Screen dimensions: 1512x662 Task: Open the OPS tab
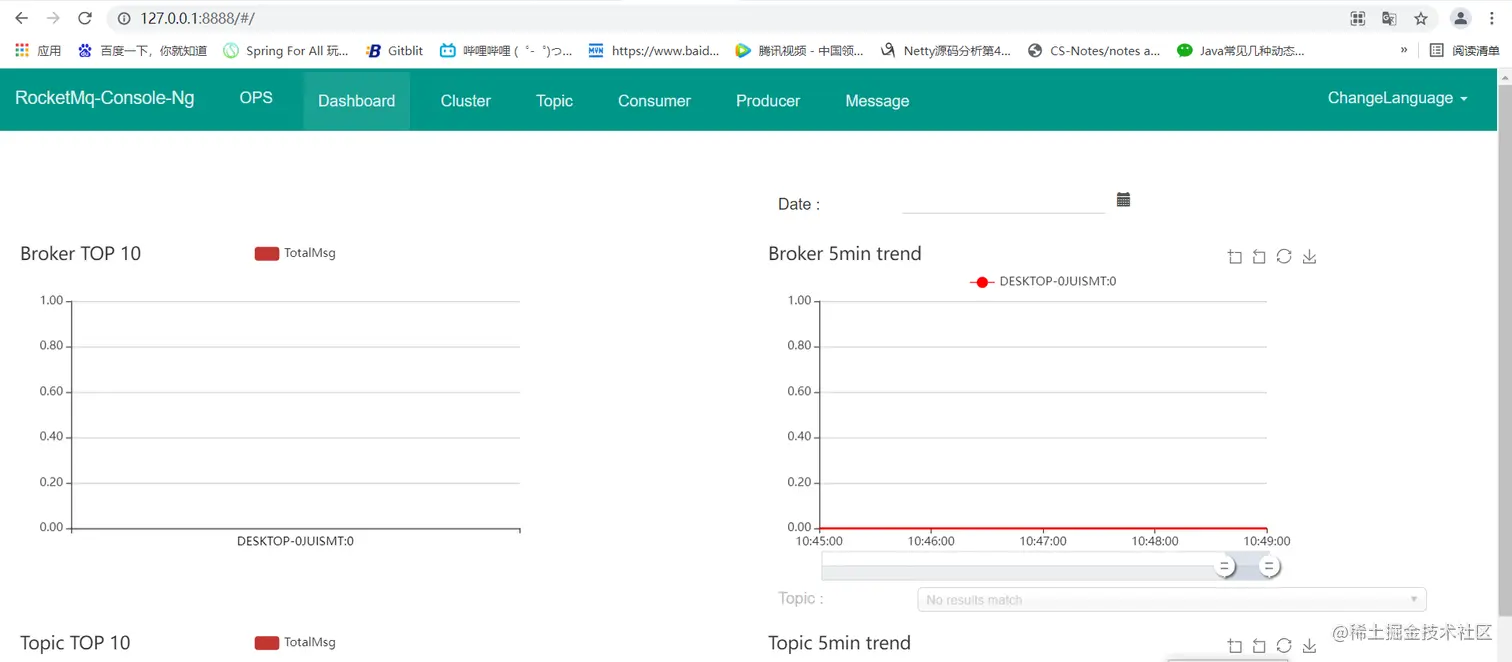pyautogui.click(x=256, y=98)
